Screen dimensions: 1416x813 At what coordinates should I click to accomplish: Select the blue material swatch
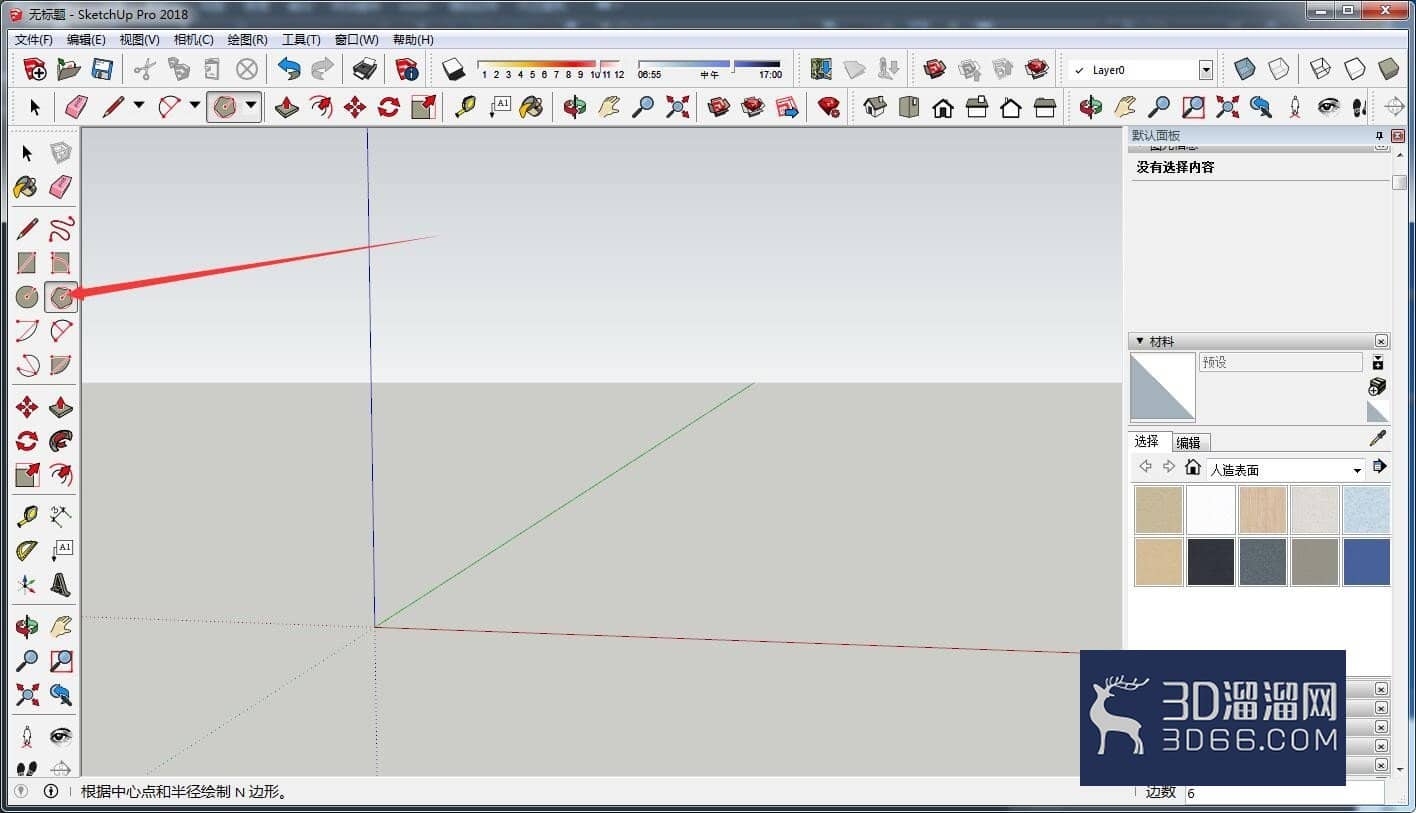pos(1366,561)
